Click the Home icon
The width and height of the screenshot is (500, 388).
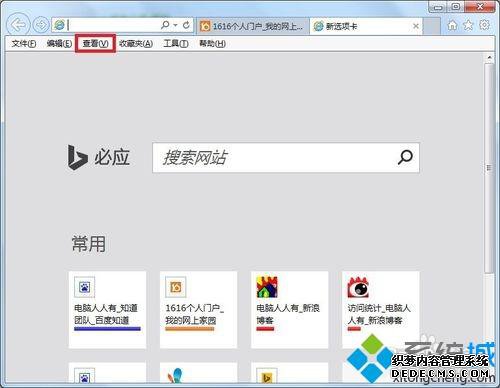click(x=452, y=25)
